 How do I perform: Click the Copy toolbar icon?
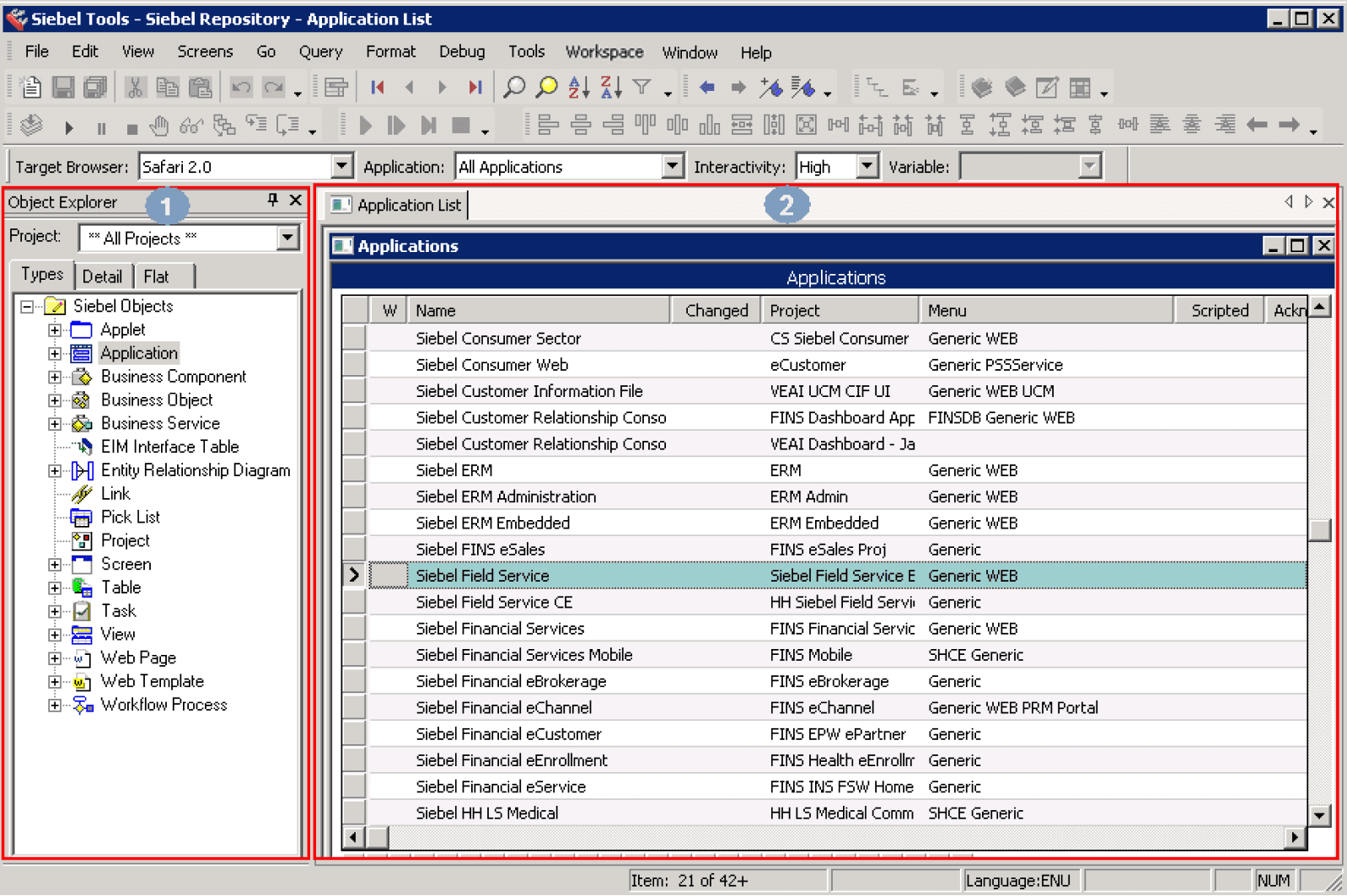coord(168,87)
